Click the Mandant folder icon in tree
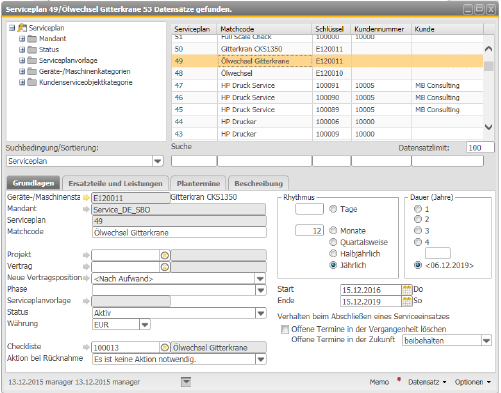The height and width of the screenshot is (393, 501). click(32, 39)
